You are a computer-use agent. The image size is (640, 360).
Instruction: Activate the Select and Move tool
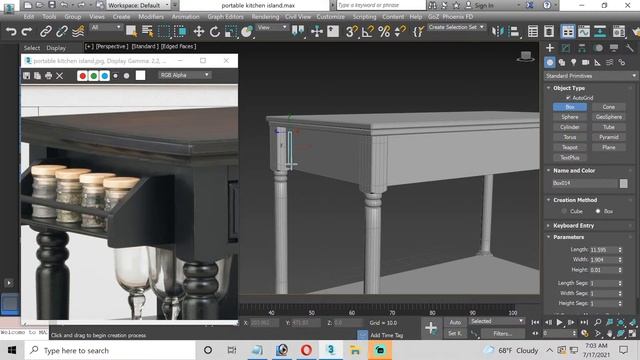click(199, 31)
